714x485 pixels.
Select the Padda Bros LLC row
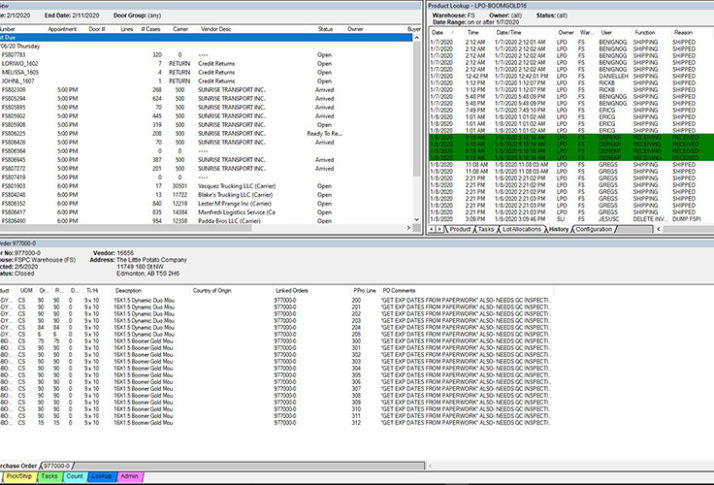point(206,221)
